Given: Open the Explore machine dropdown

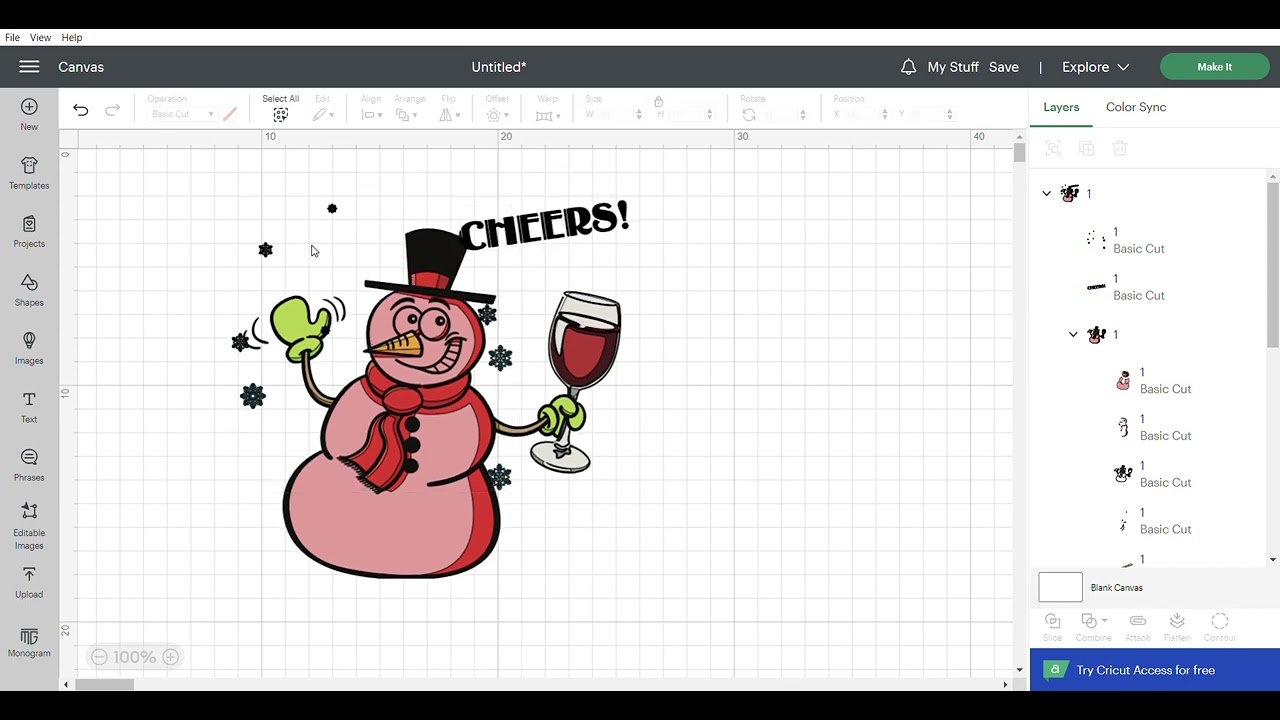Looking at the screenshot, I should [1095, 67].
